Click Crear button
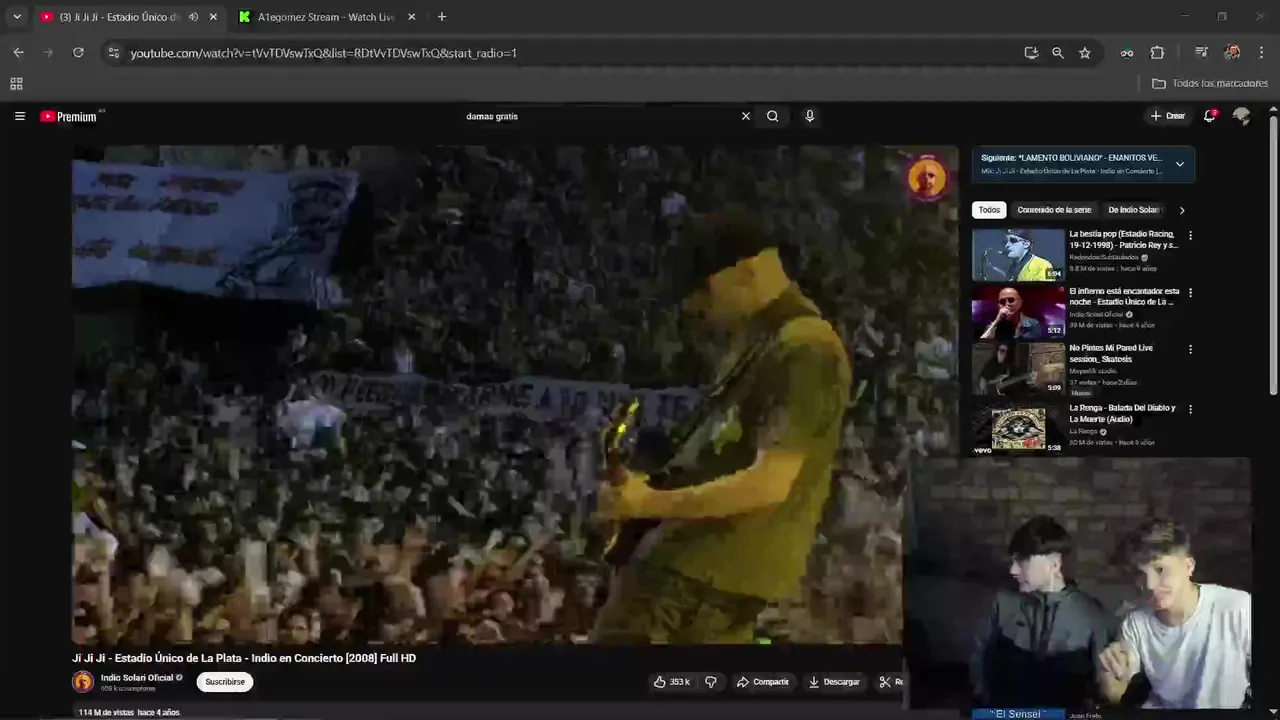Image resolution: width=1280 pixels, height=720 pixels. pyautogui.click(x=1167, y=116)
